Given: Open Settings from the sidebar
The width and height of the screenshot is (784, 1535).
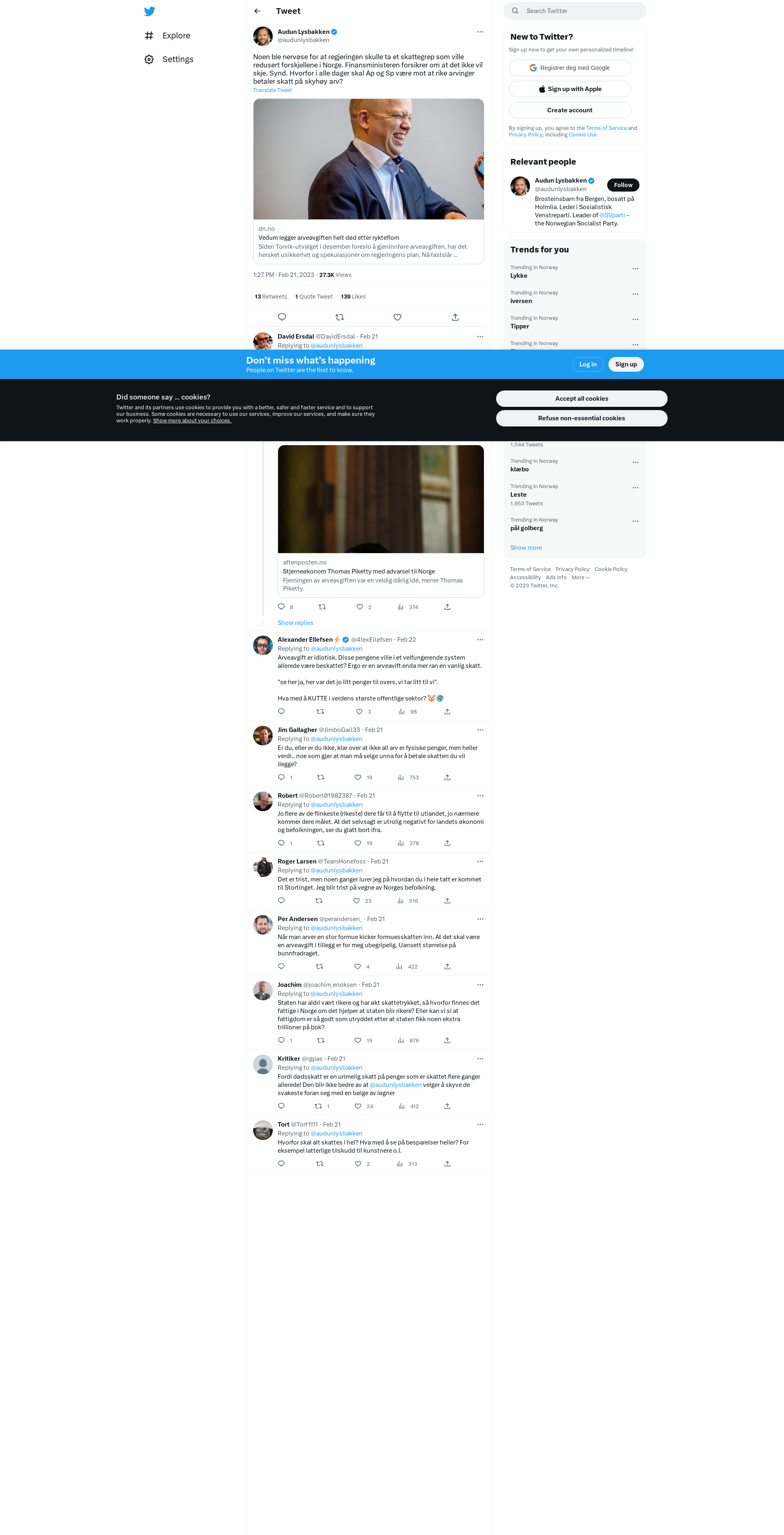Looking at the screenshot, I should pos(169,60).
